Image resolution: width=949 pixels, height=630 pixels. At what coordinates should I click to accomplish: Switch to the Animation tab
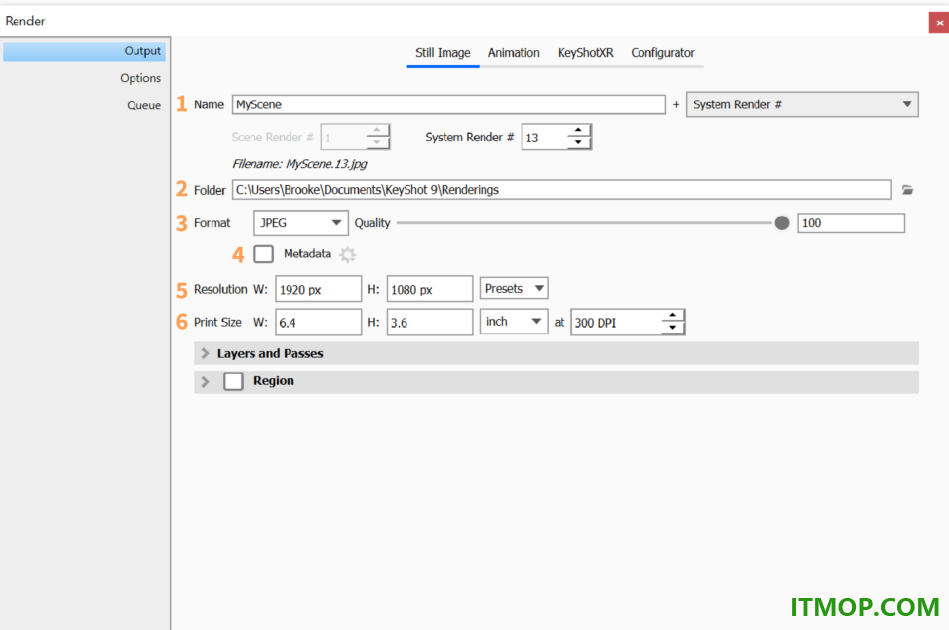[513, 53]
